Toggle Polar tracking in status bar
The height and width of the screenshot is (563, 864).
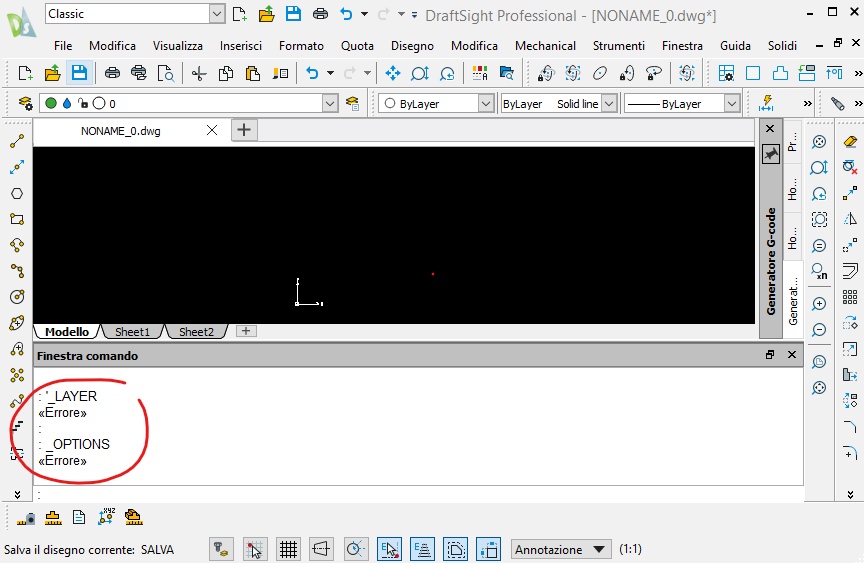click(x=355, y=549)
